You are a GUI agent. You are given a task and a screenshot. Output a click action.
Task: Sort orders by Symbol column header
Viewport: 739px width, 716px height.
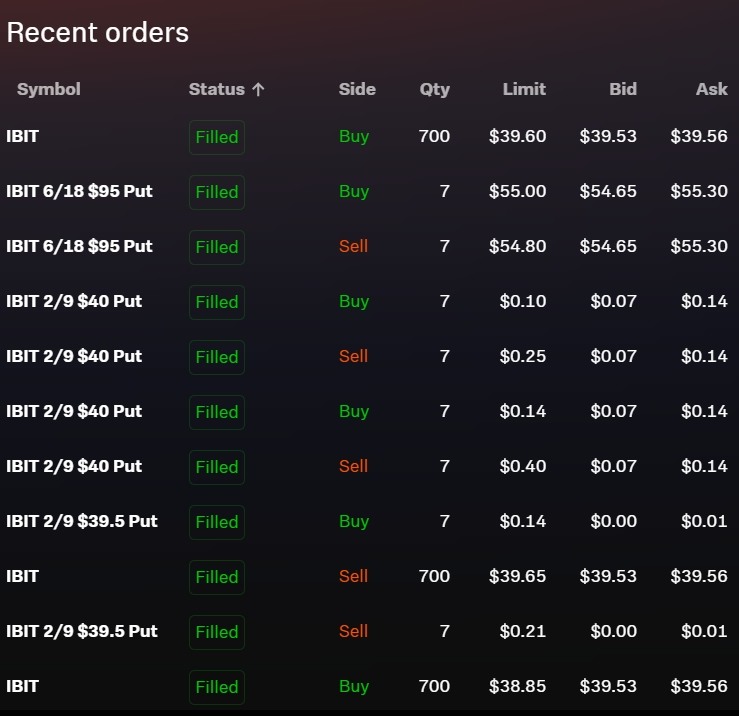[x=49, y=89]
